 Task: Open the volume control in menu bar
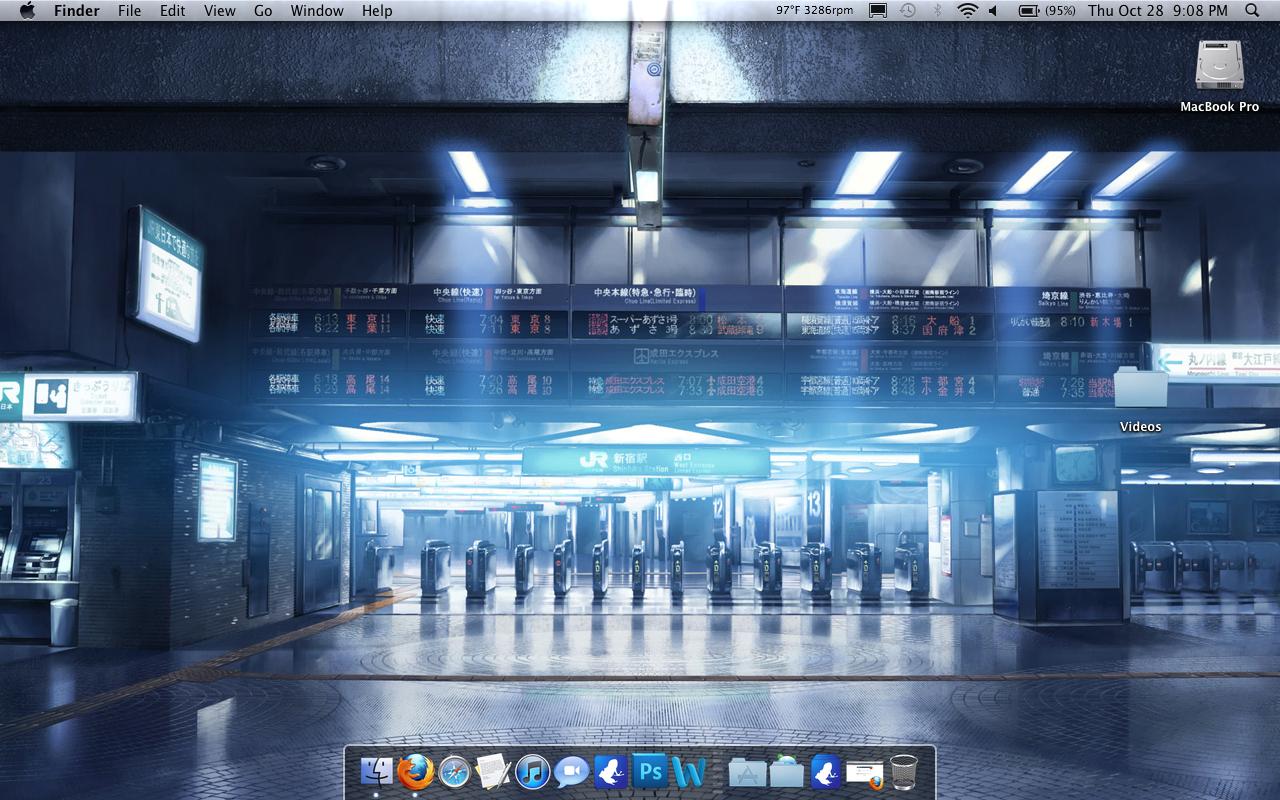coord(993,10)
